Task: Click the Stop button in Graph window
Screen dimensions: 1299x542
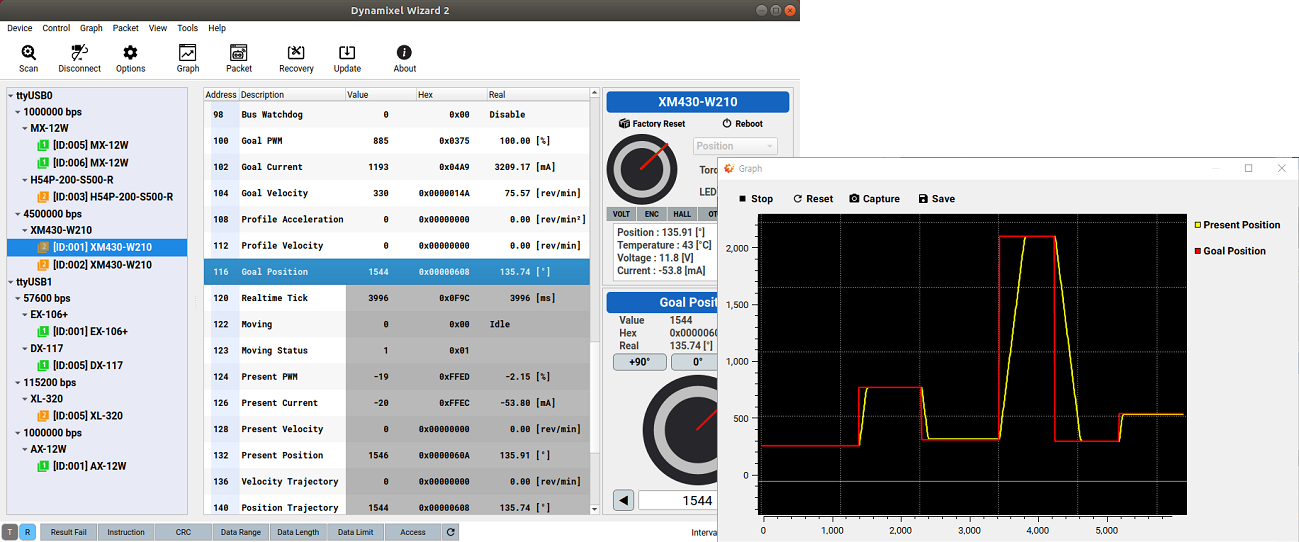Action: [756, 199]
